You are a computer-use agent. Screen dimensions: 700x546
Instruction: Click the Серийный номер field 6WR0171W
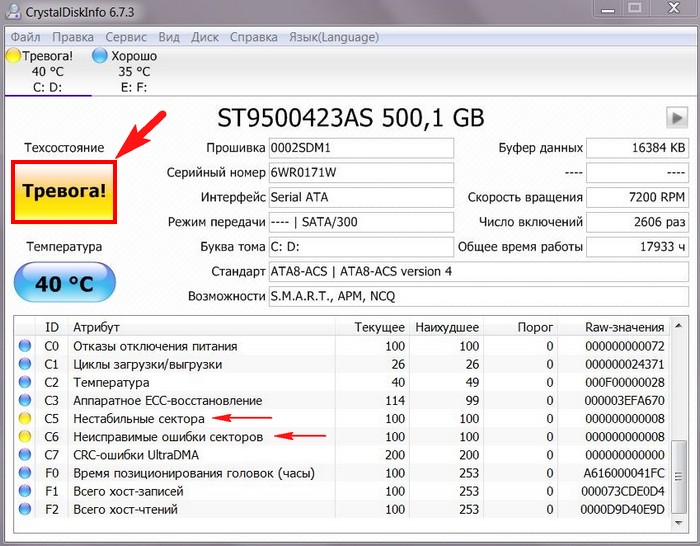coord(360,172)
